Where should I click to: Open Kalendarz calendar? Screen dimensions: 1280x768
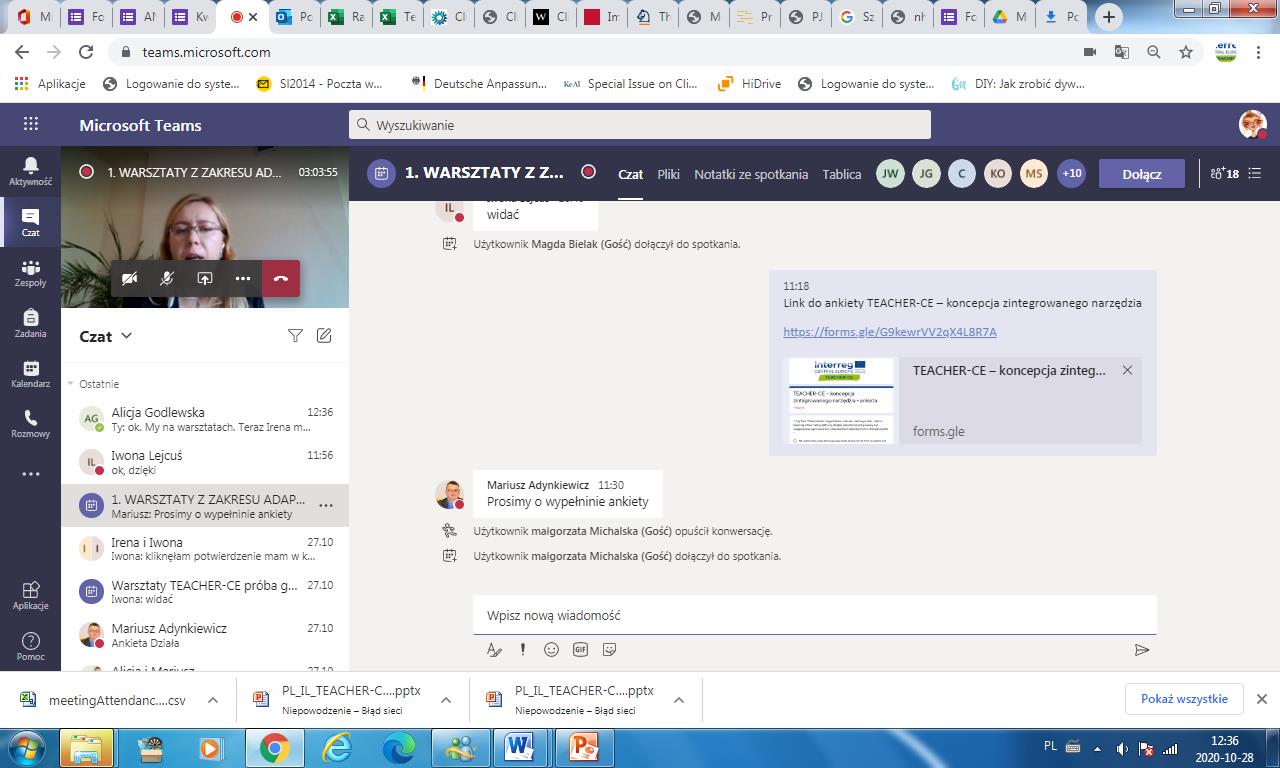tap(30, 374)
